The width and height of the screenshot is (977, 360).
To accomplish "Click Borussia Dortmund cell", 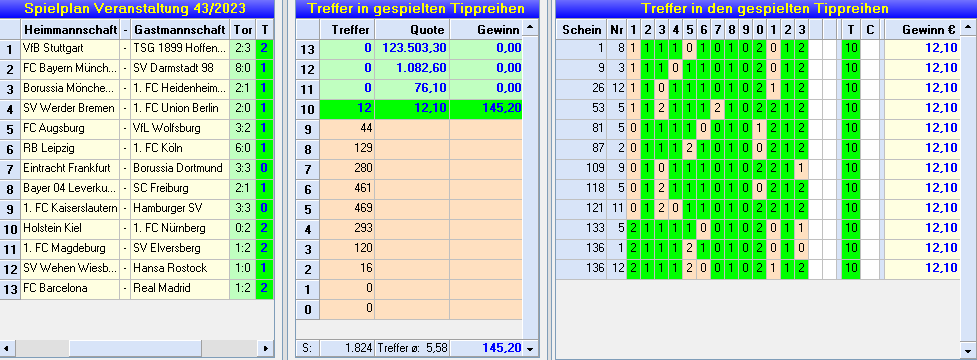I will (180, 168).
